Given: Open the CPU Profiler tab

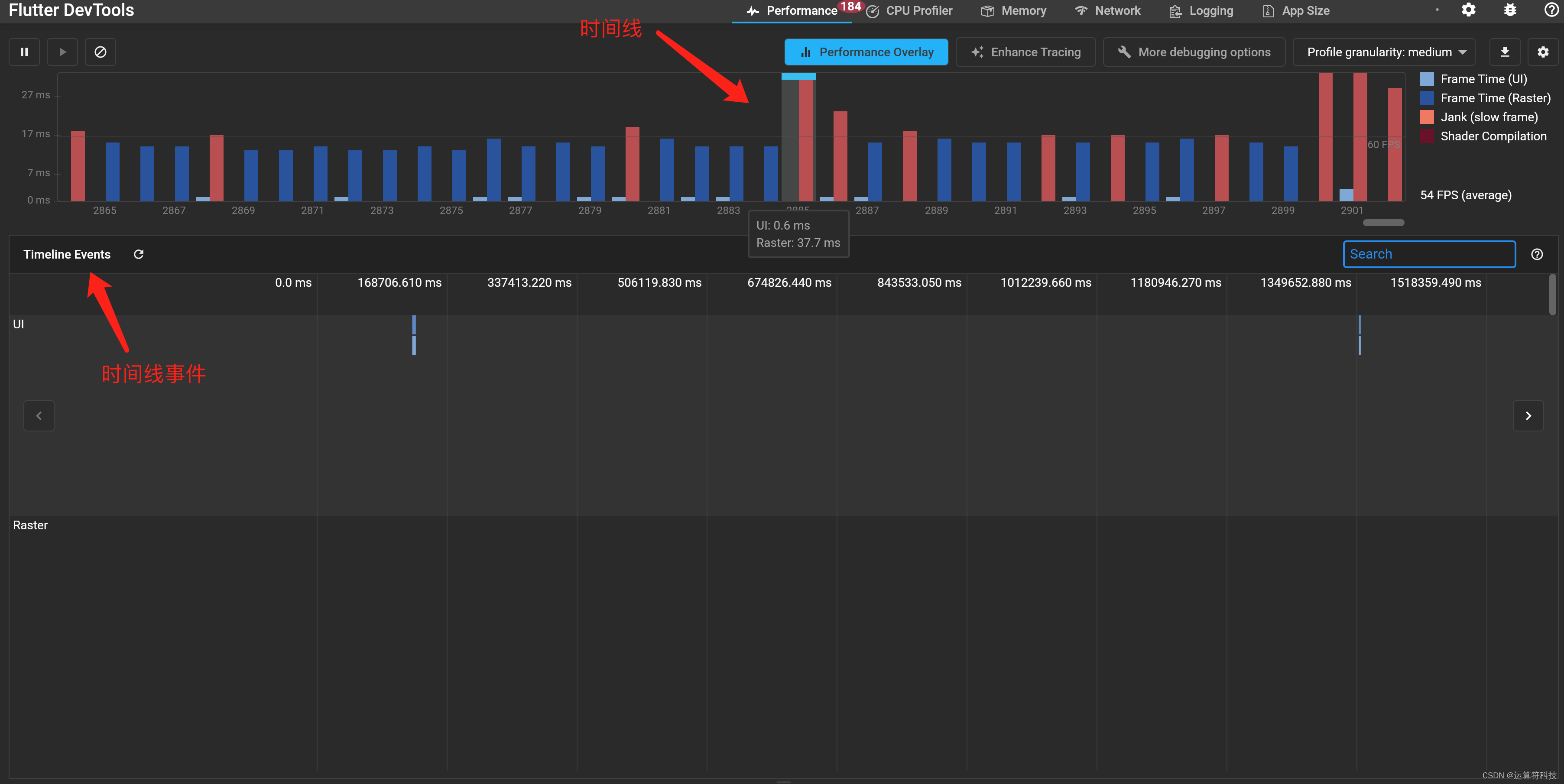Looking at the screenshot, I should point(909,11).
